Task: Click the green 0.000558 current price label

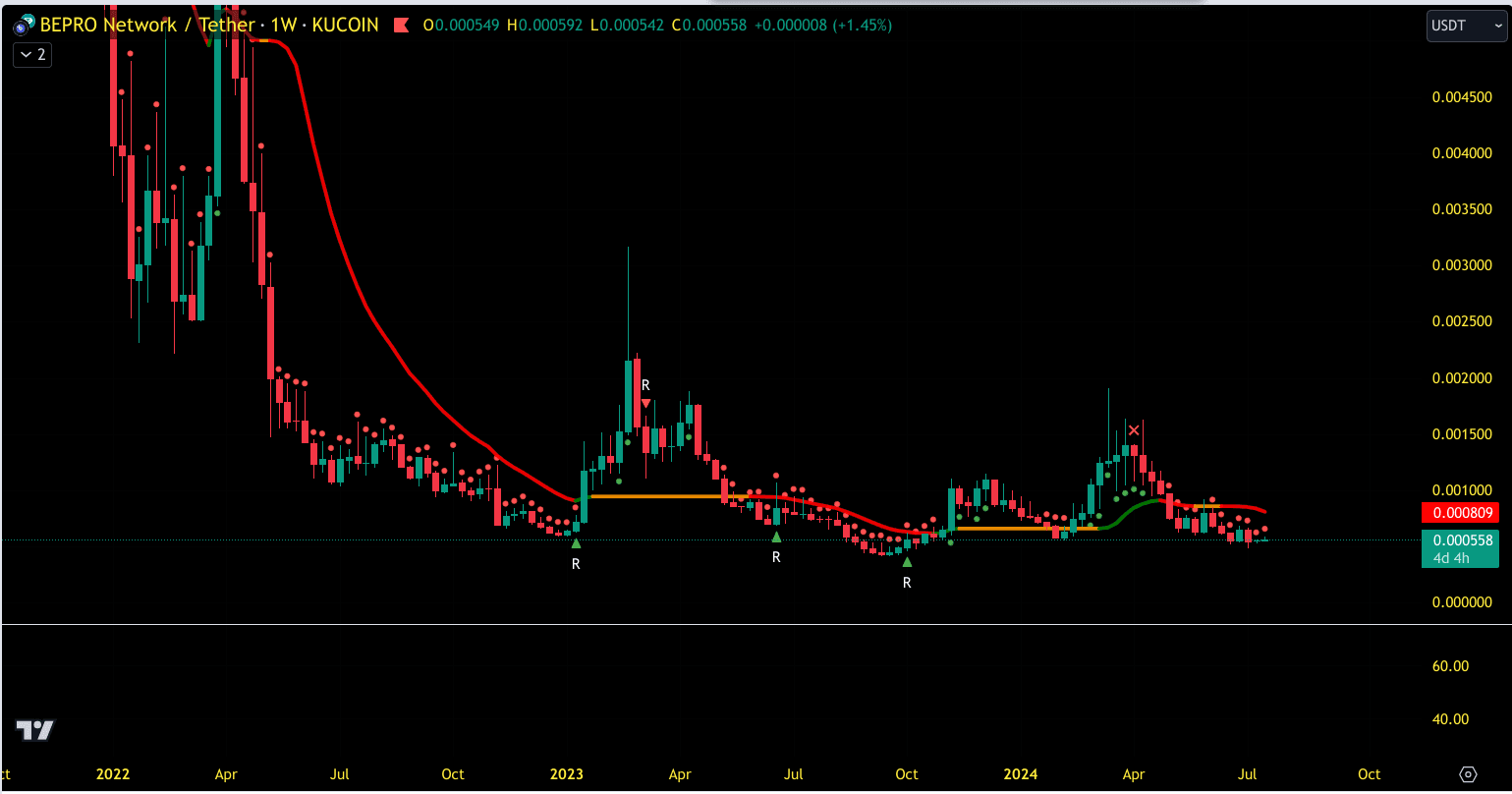Action: tap(1463, 539)
